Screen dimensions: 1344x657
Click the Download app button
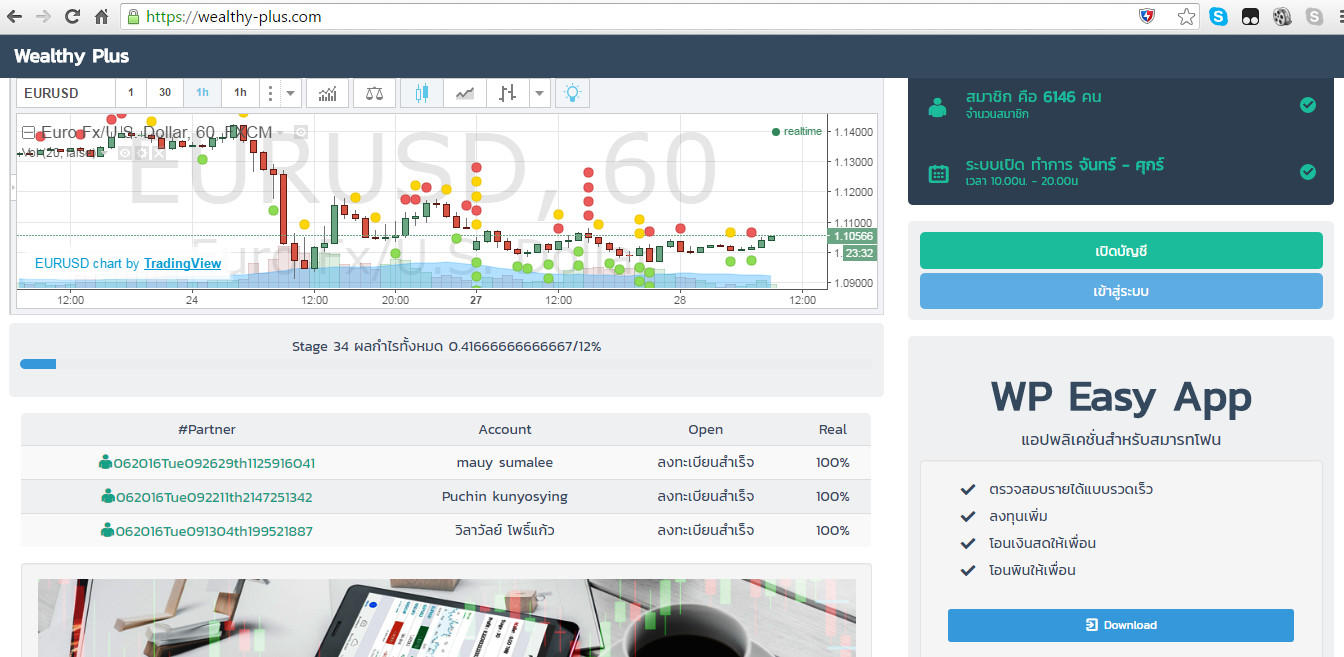[x=1121, y=625]
